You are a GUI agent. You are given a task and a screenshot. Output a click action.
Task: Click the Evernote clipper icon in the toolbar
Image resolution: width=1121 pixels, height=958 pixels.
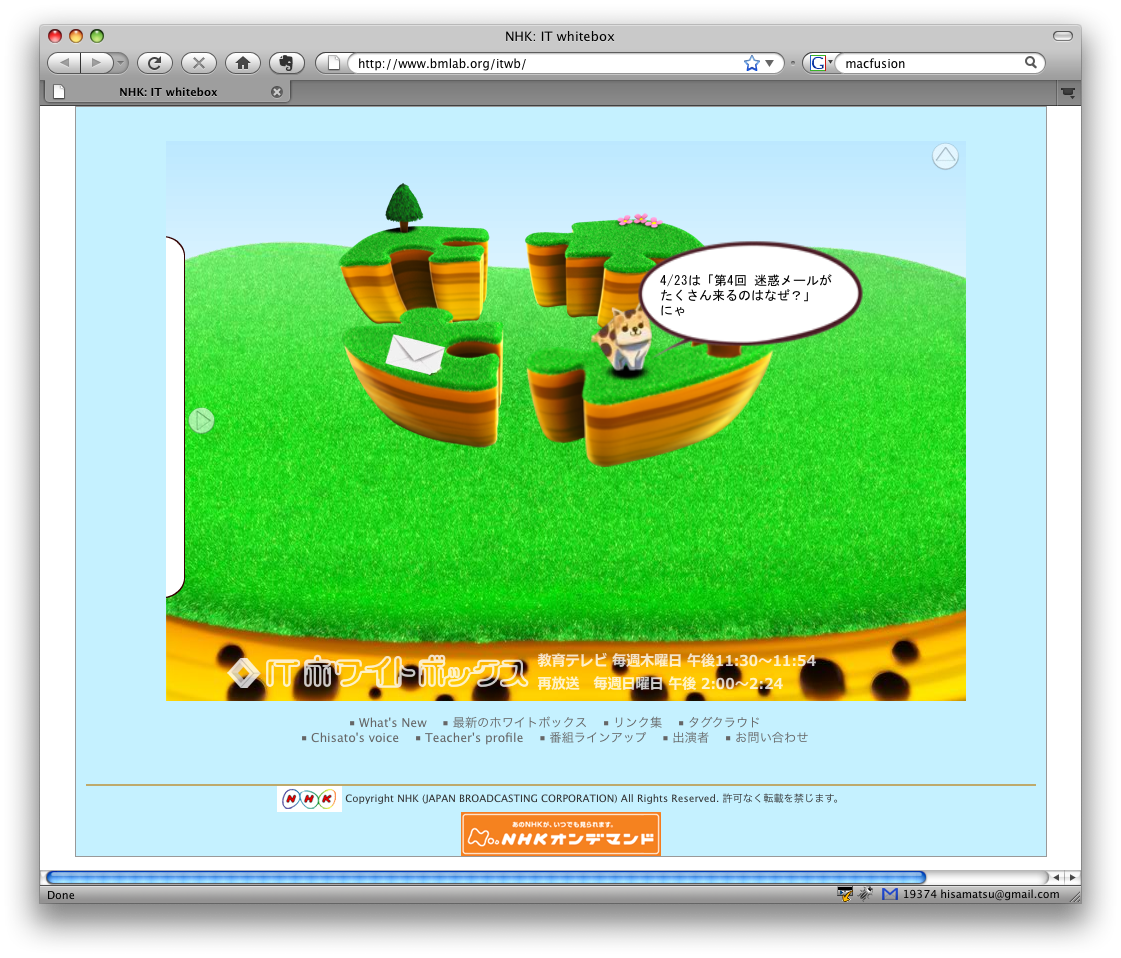(x=286, y=62)
